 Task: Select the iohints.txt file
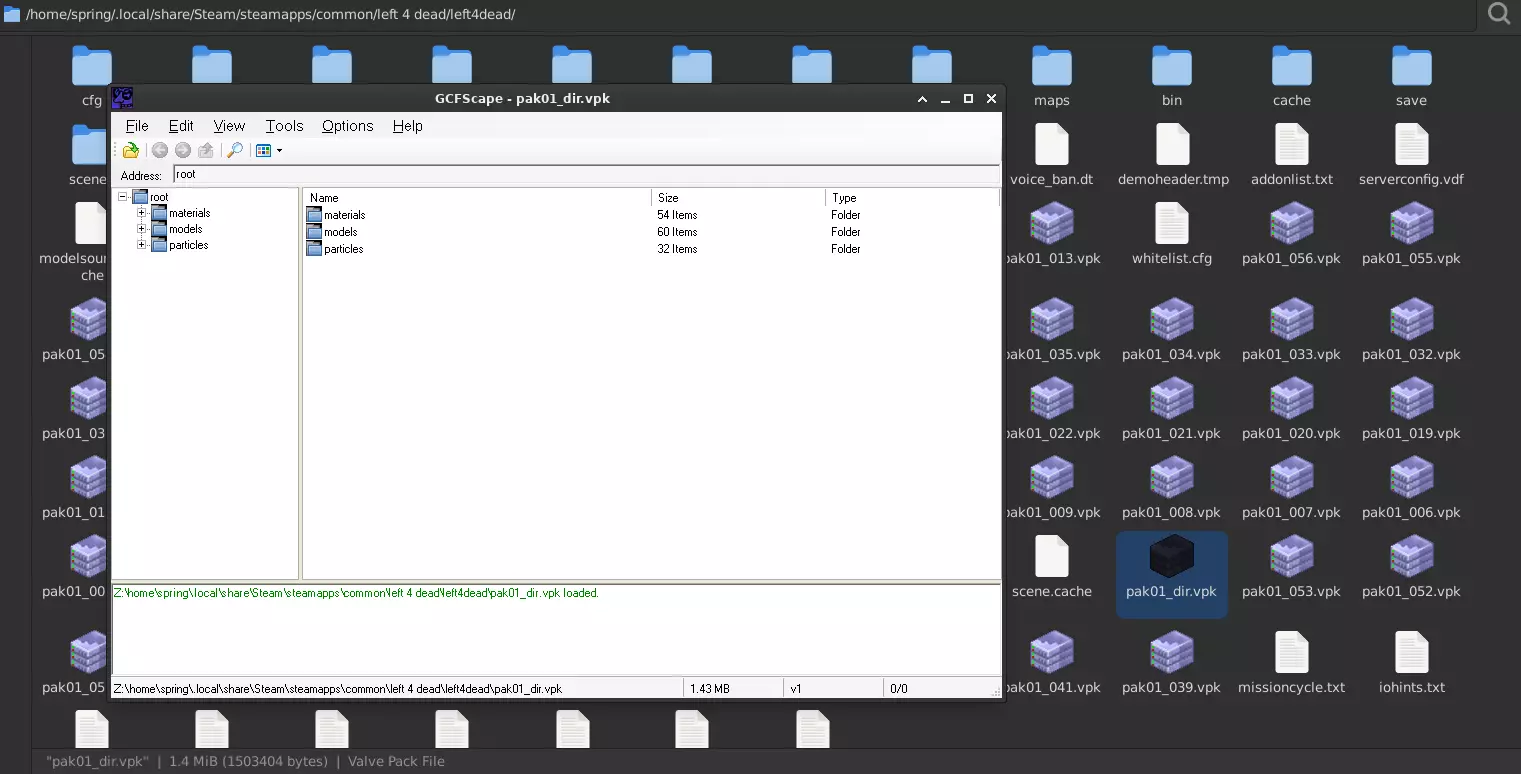(1412, 663)
